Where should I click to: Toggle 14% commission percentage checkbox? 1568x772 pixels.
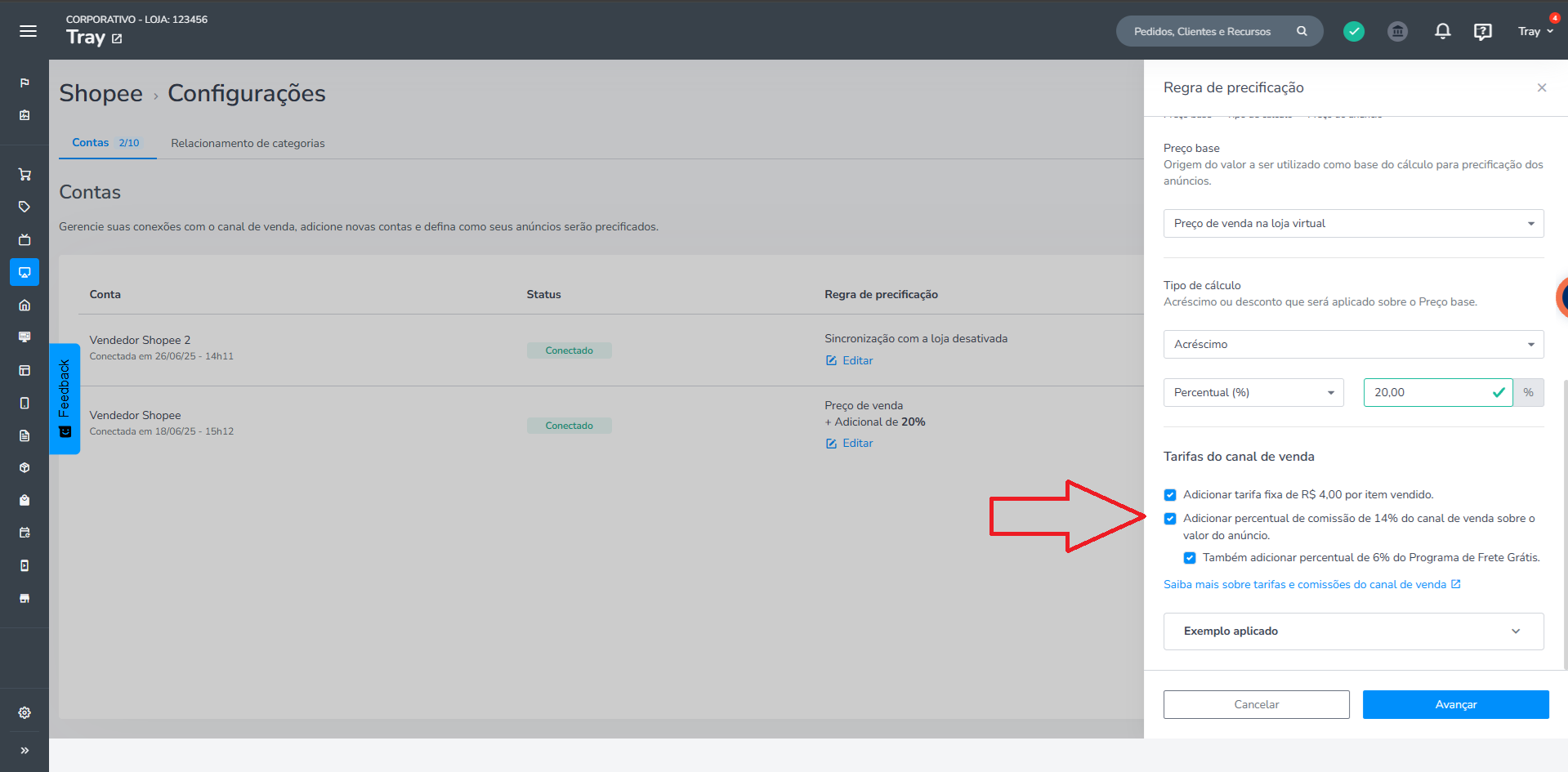pyautogui.click(x=1170, y=519)
